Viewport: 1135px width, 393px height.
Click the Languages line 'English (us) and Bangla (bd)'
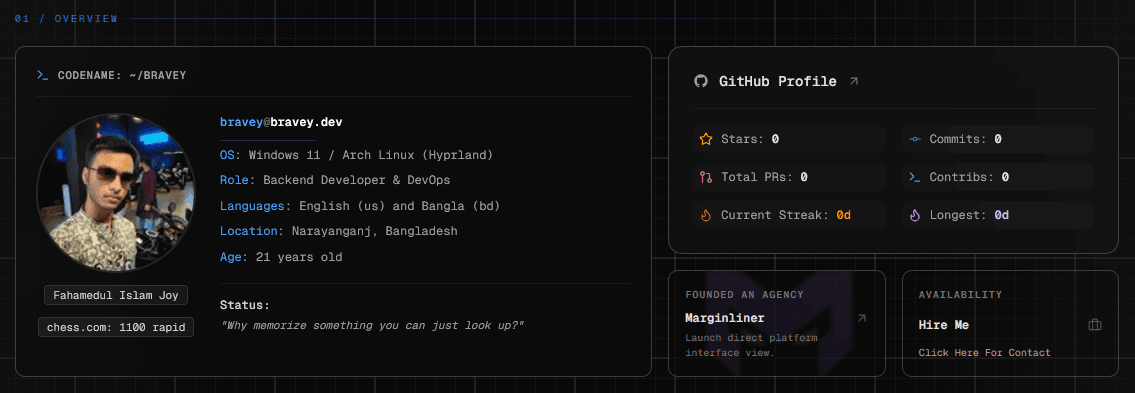(360, 206)
